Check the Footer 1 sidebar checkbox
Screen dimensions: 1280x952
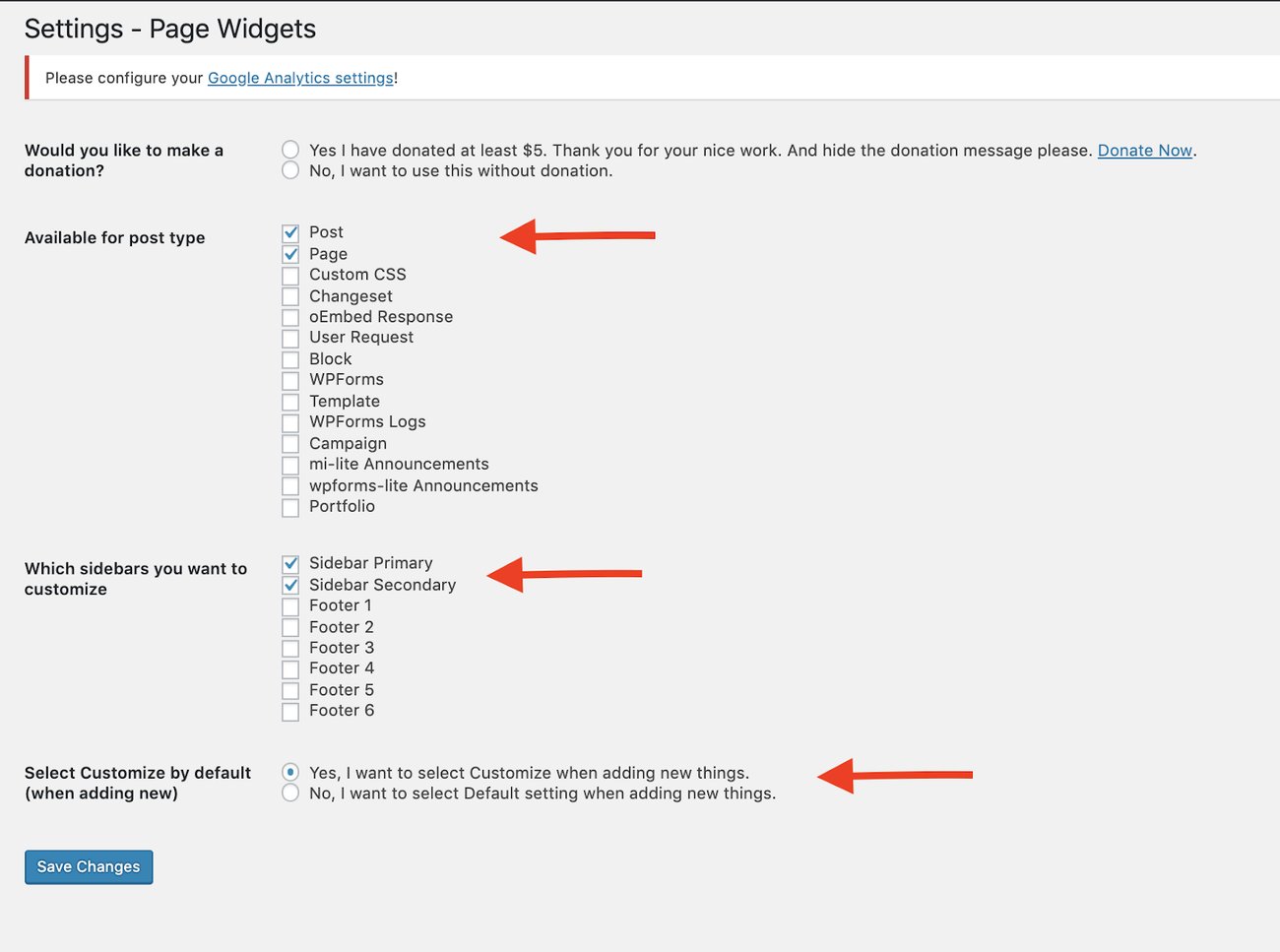(x=290, y=605)
